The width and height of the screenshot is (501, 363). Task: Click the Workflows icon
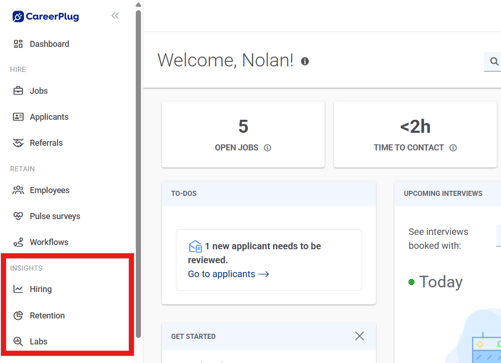click(18, 242)
